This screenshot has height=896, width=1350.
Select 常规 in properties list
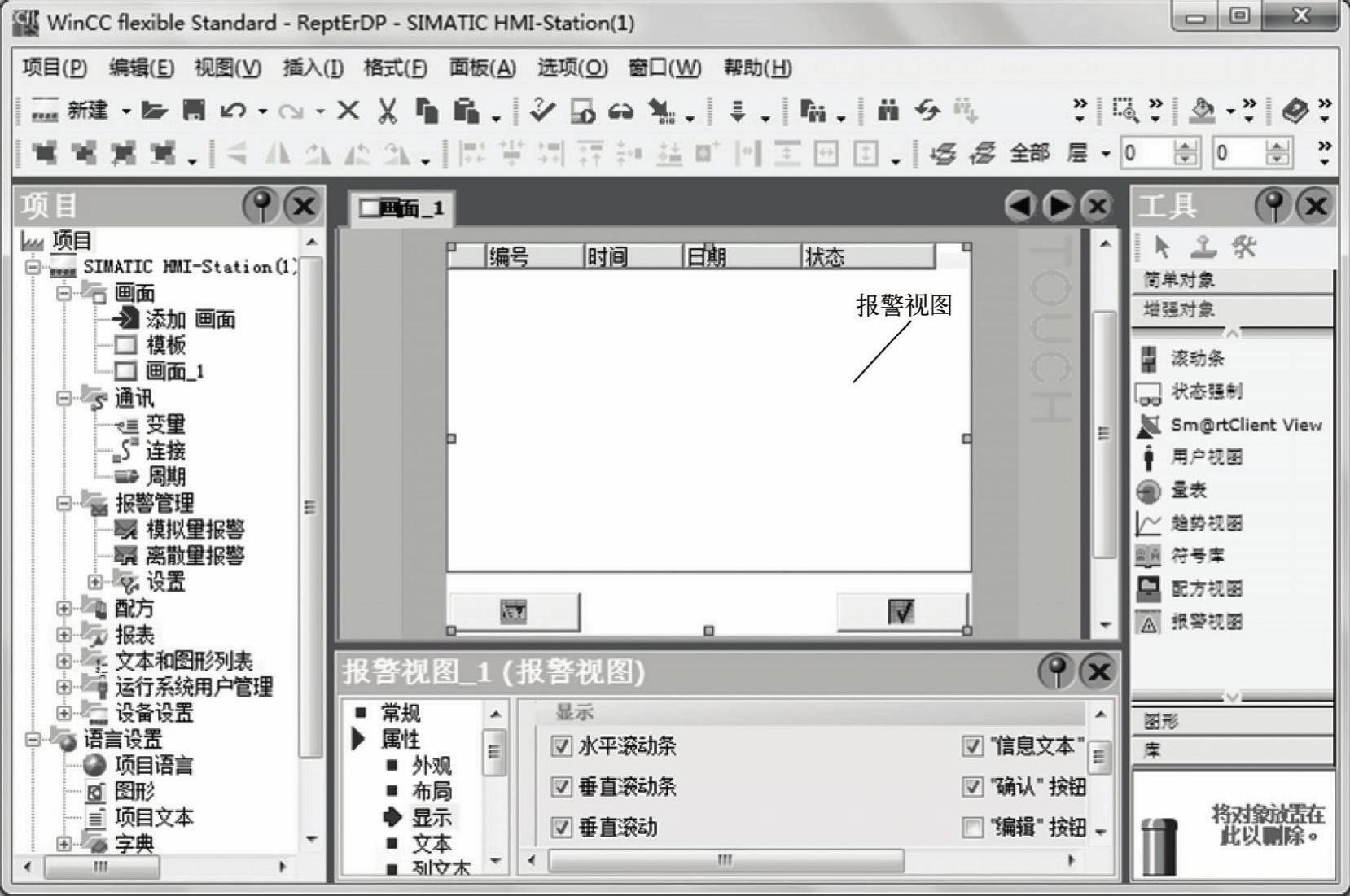pyautogui.click(x=401, y=714)
